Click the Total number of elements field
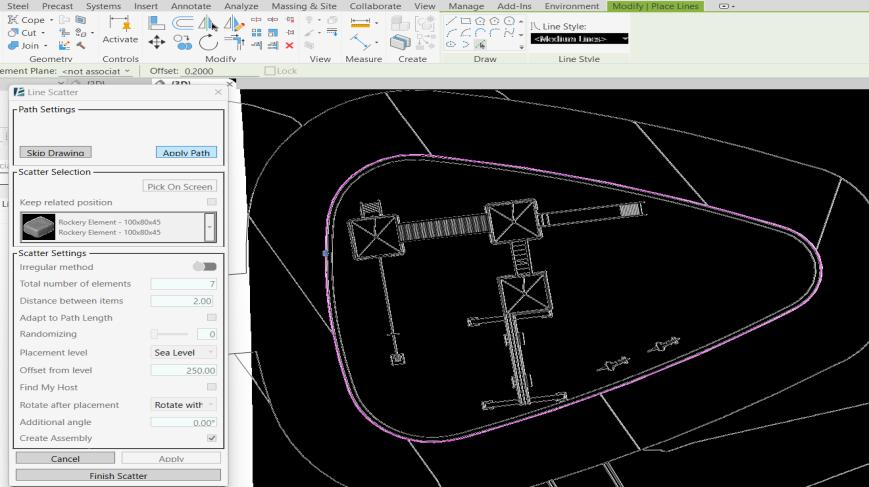 (183, 284)
